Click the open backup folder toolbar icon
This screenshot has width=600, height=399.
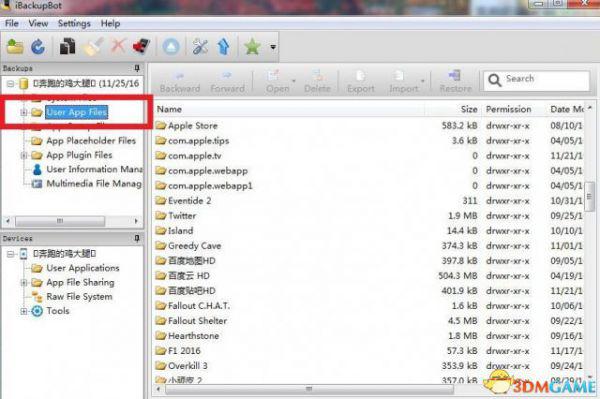[x=15, y=47]
